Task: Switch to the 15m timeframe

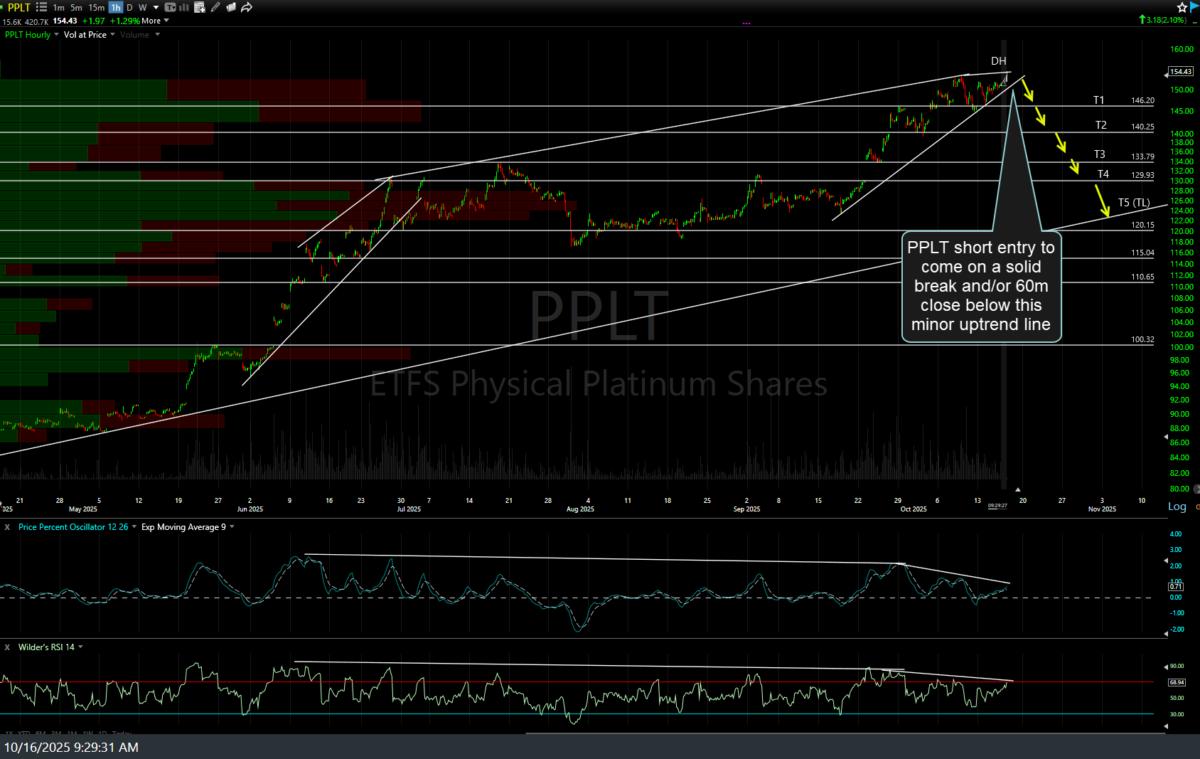Action: [x=96, y=7]
